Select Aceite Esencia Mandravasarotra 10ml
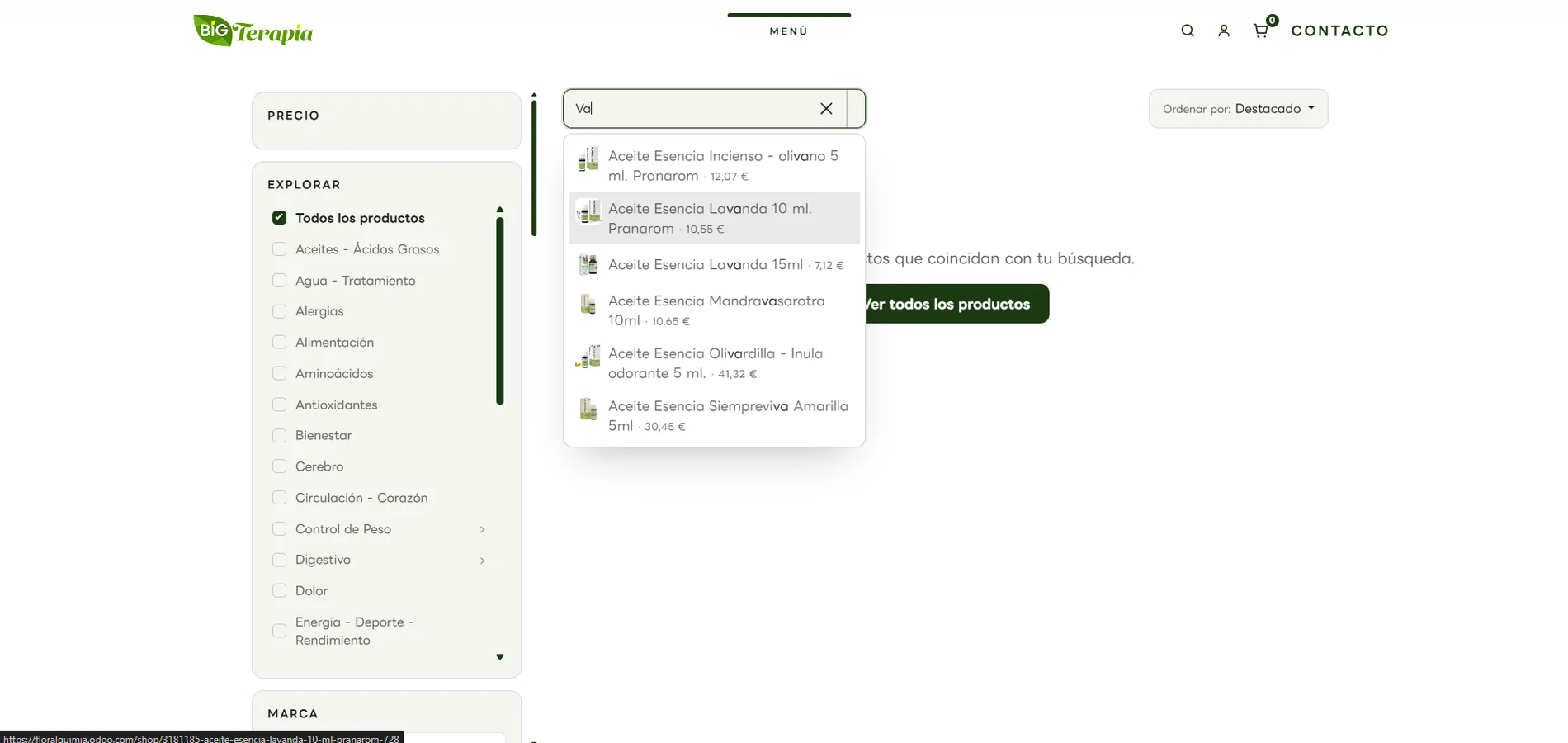Screen dimensions: 1568x743 (714, 310)
